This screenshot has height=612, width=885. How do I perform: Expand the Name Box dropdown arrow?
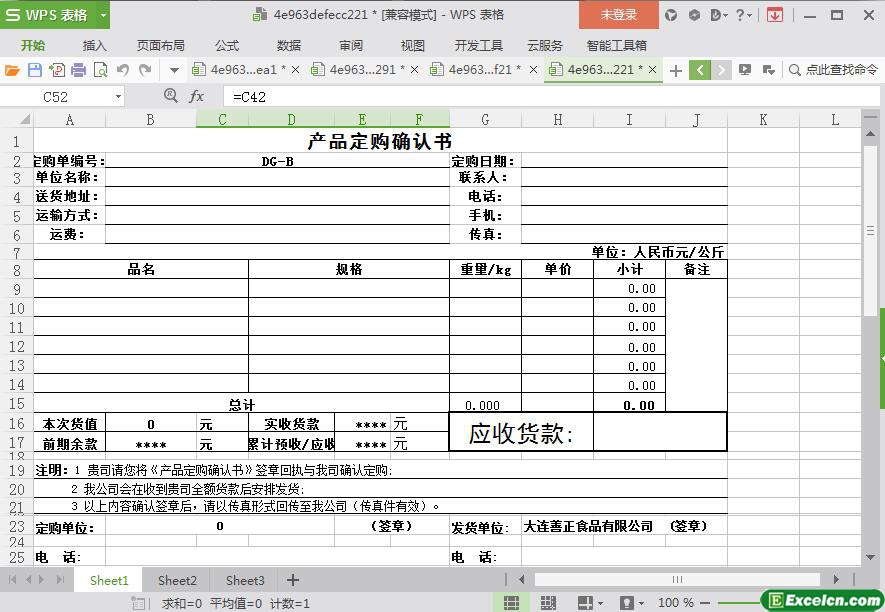118,97
